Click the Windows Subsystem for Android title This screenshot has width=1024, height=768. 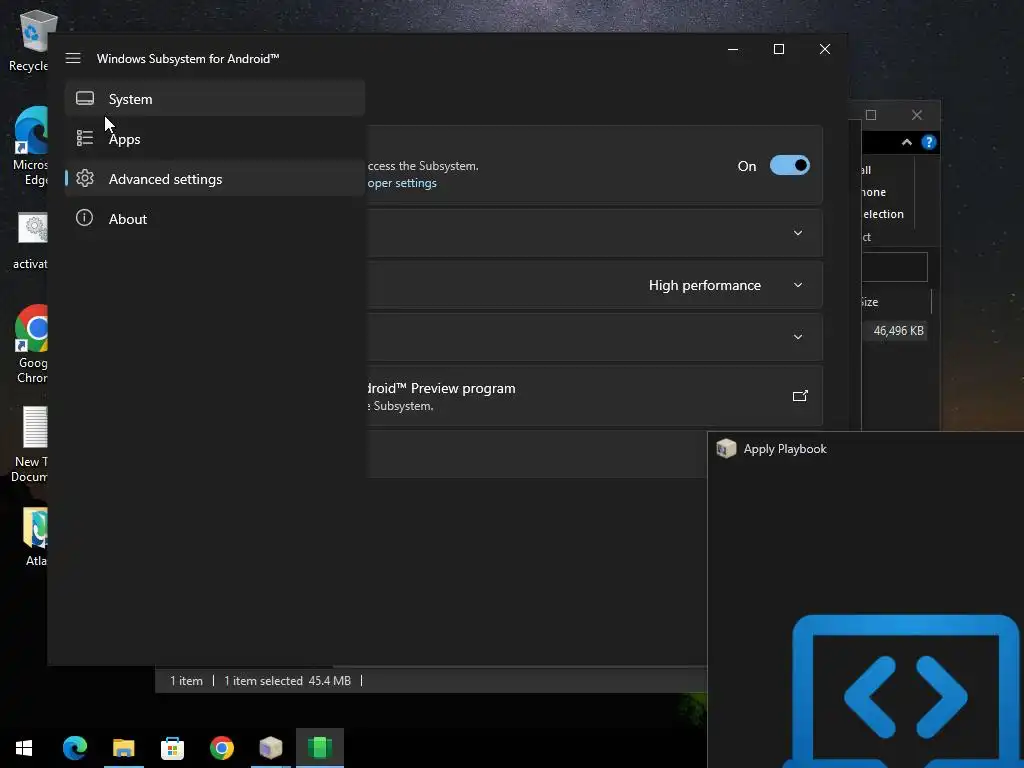click(188, 59)
